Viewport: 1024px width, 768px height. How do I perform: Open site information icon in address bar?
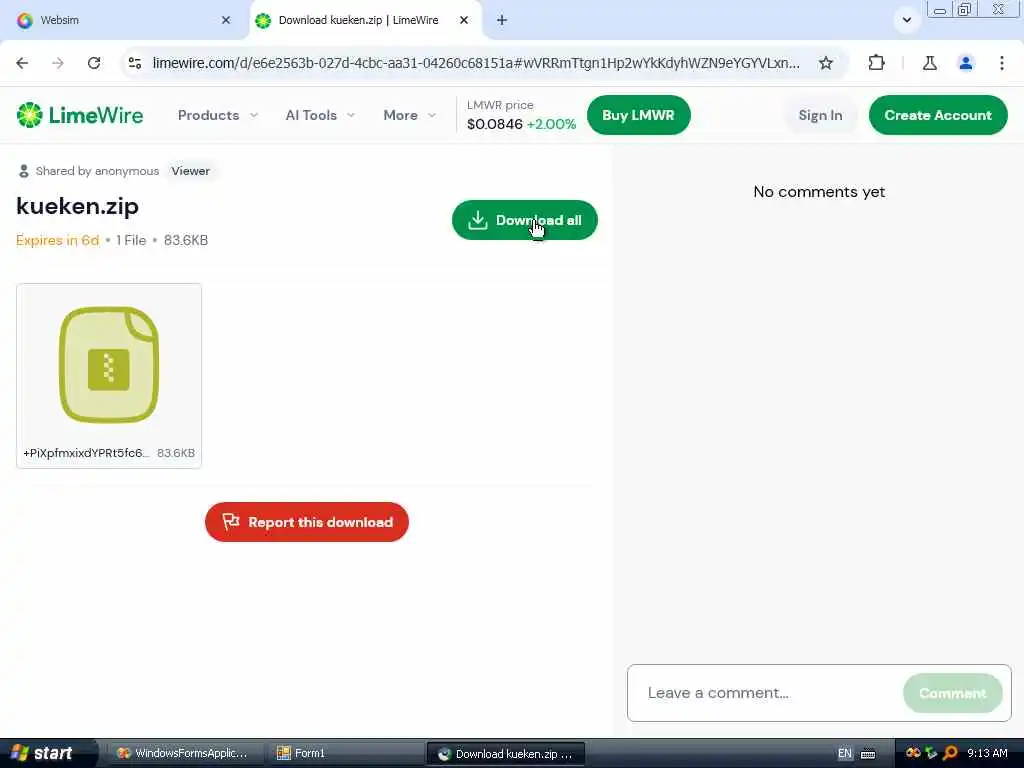point(135,63)
